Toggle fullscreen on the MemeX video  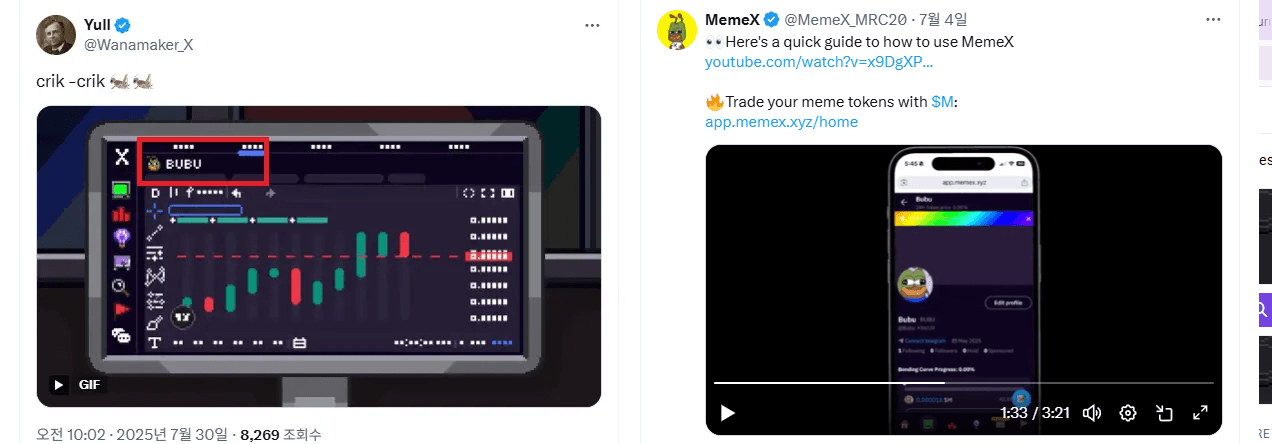pyautogui.click(x=1200, y=412)
